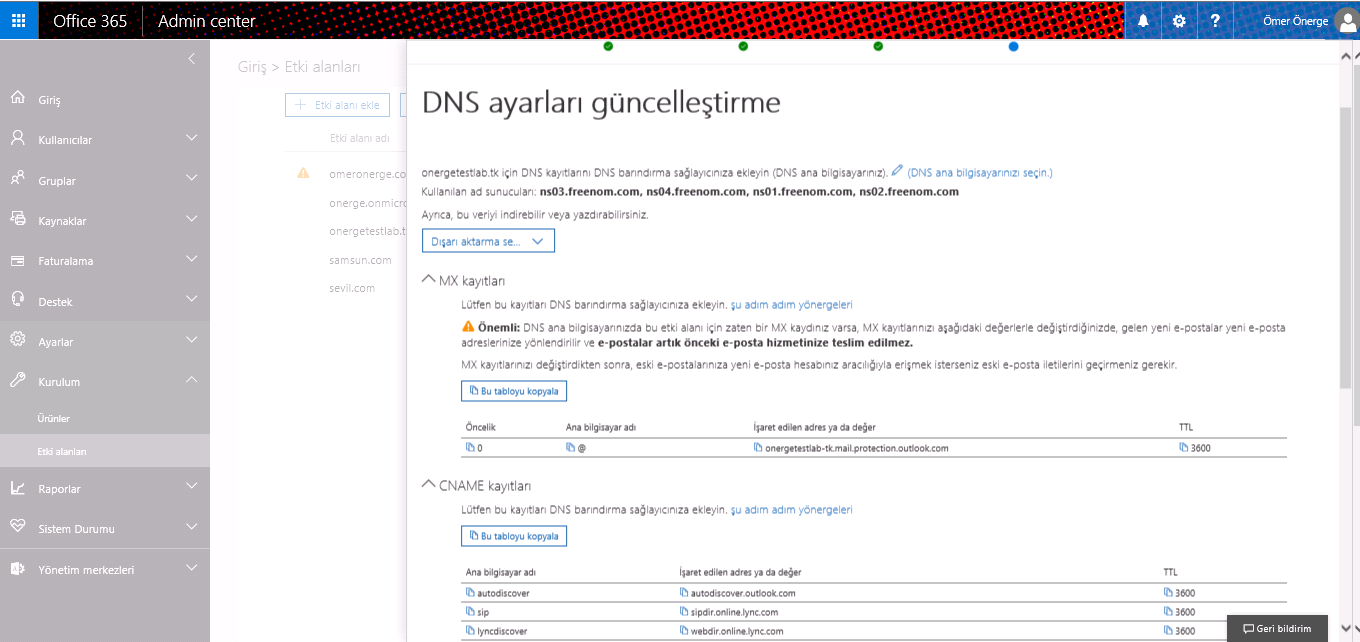The height and width of the screenshot is (642, 1360).
Task: Open Dışarı aktarma dropdown
Action: pyautogui.click(x=488, y=241)
